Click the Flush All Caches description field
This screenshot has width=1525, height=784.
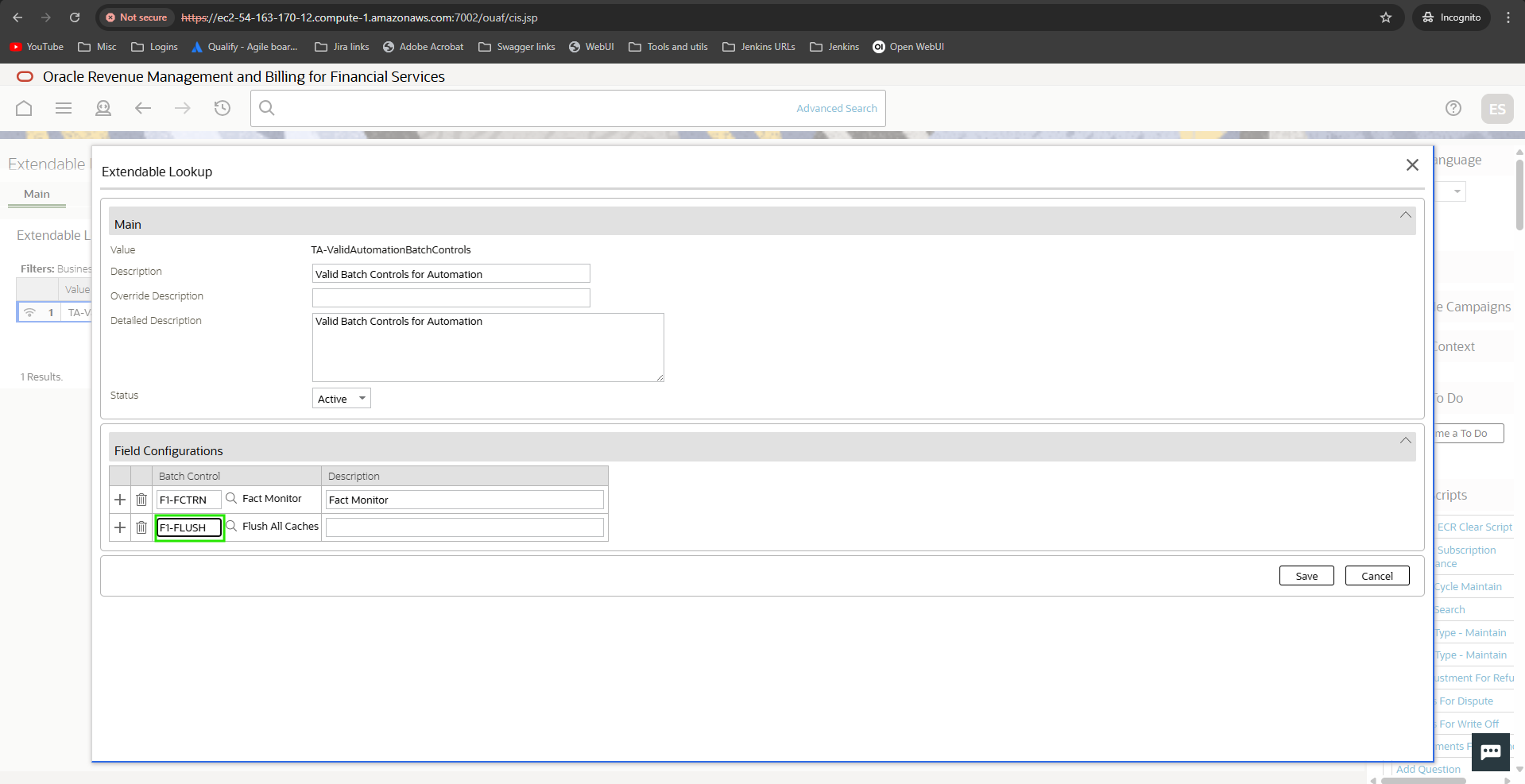point(464,527)
